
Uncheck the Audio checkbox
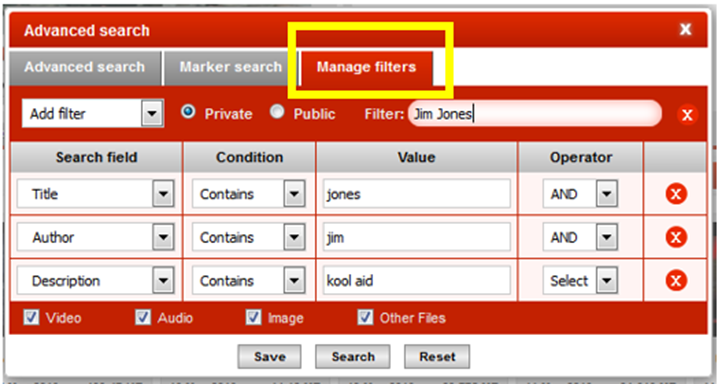click(143, 317)
